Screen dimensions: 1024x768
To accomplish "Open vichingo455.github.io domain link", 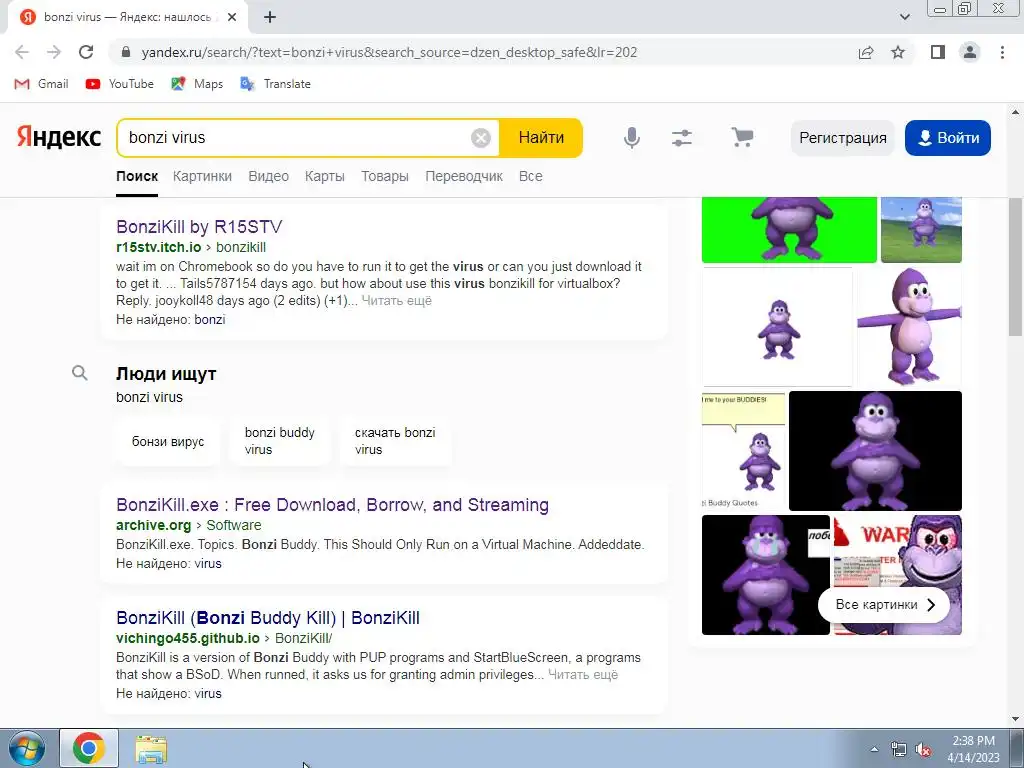I will [x=188, y=638].
